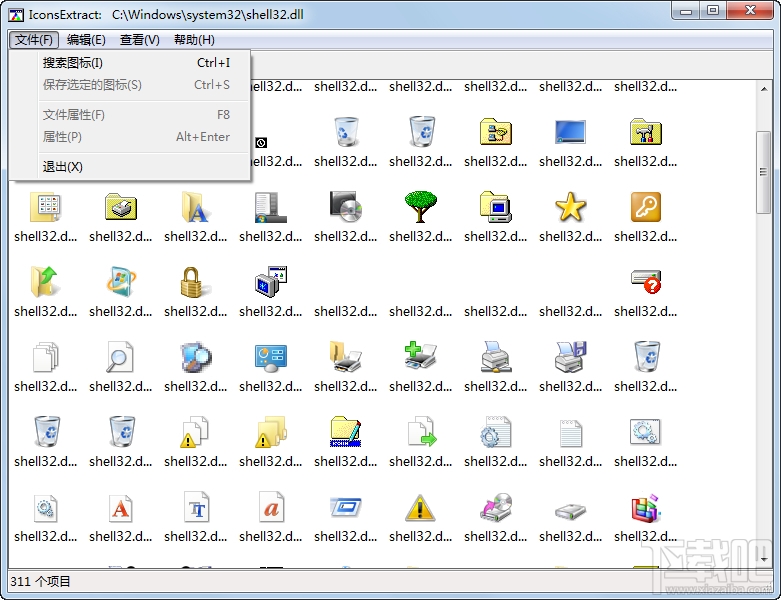This screenshot has width=781, height=600.
Task: Click the vertical scrollbar thumb
Action: click(764, 172)
